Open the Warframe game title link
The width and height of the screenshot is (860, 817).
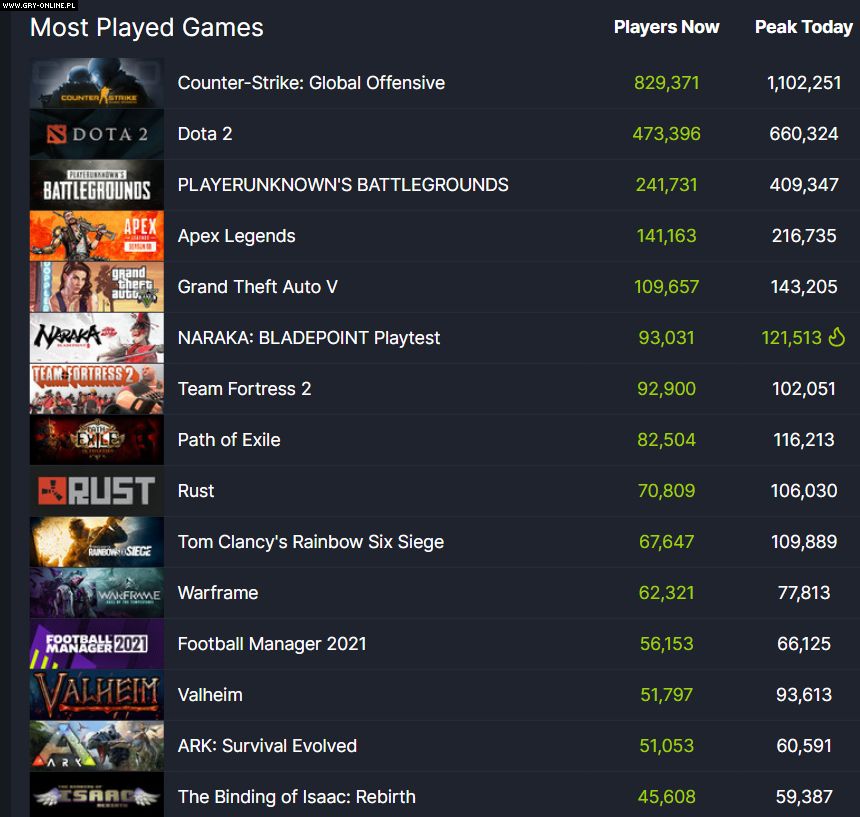click(218, 593)
